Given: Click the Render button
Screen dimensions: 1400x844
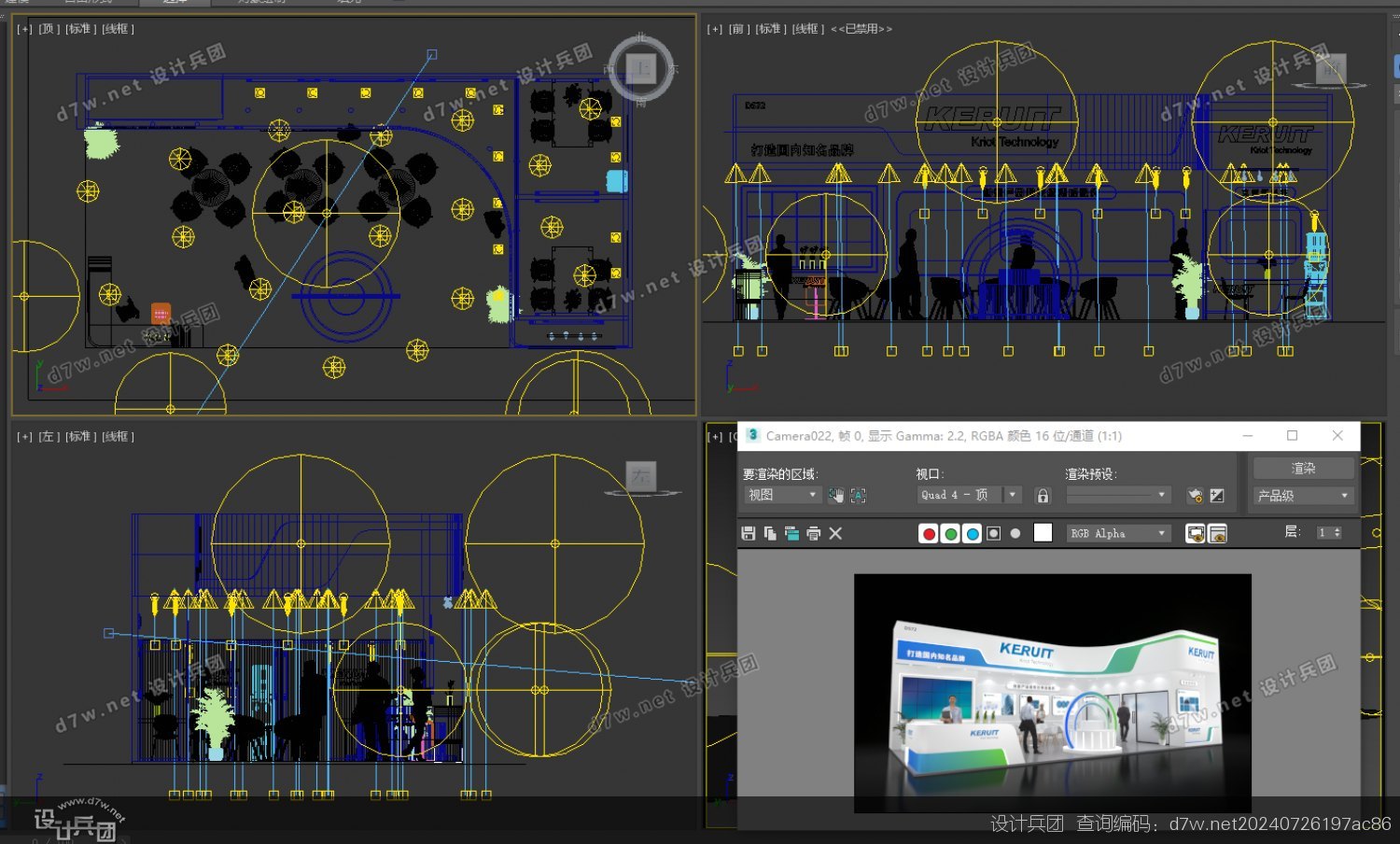Looking at the screenshot, I should tap(1303, 468).
